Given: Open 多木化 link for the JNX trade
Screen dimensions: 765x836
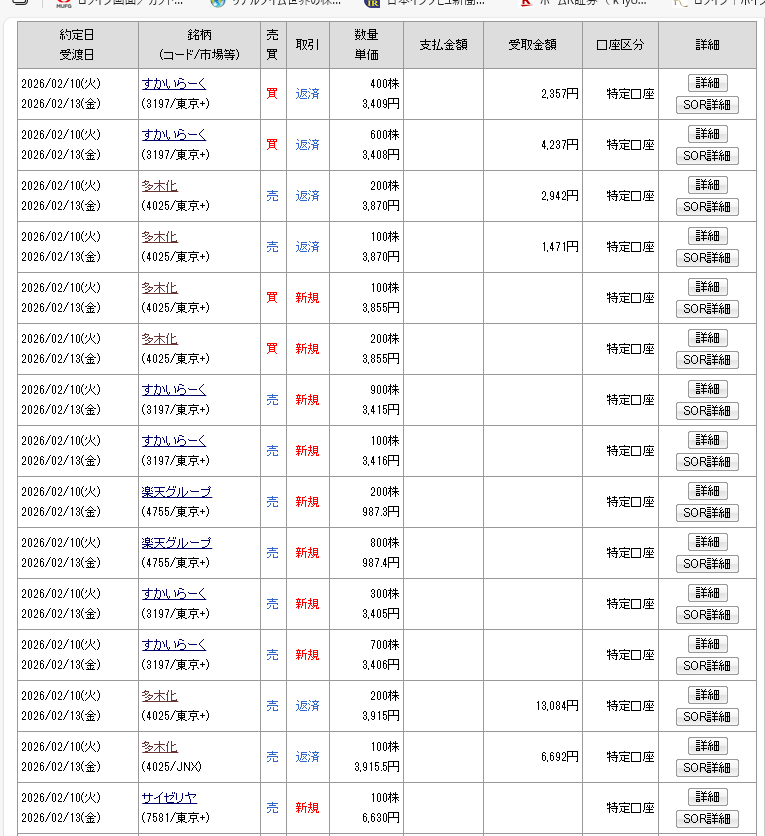Looking at the screenshot, I should click(159, 747).
